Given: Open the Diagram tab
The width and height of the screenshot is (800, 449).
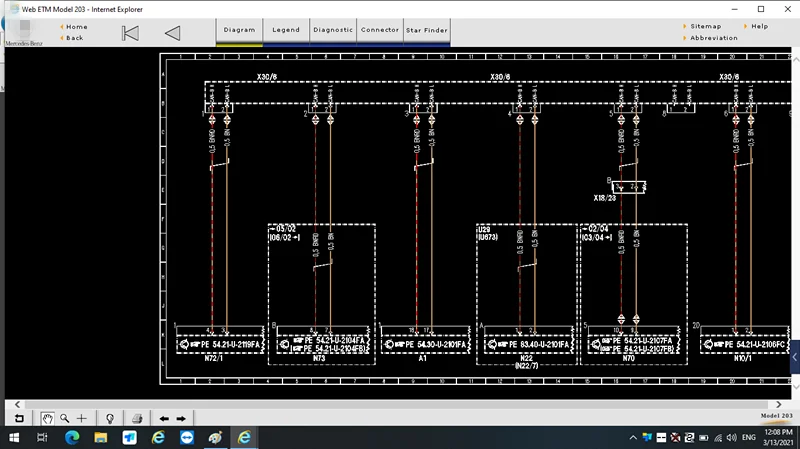Looking at the screenshot, I should pyautogui.click(x=239, y=30).
